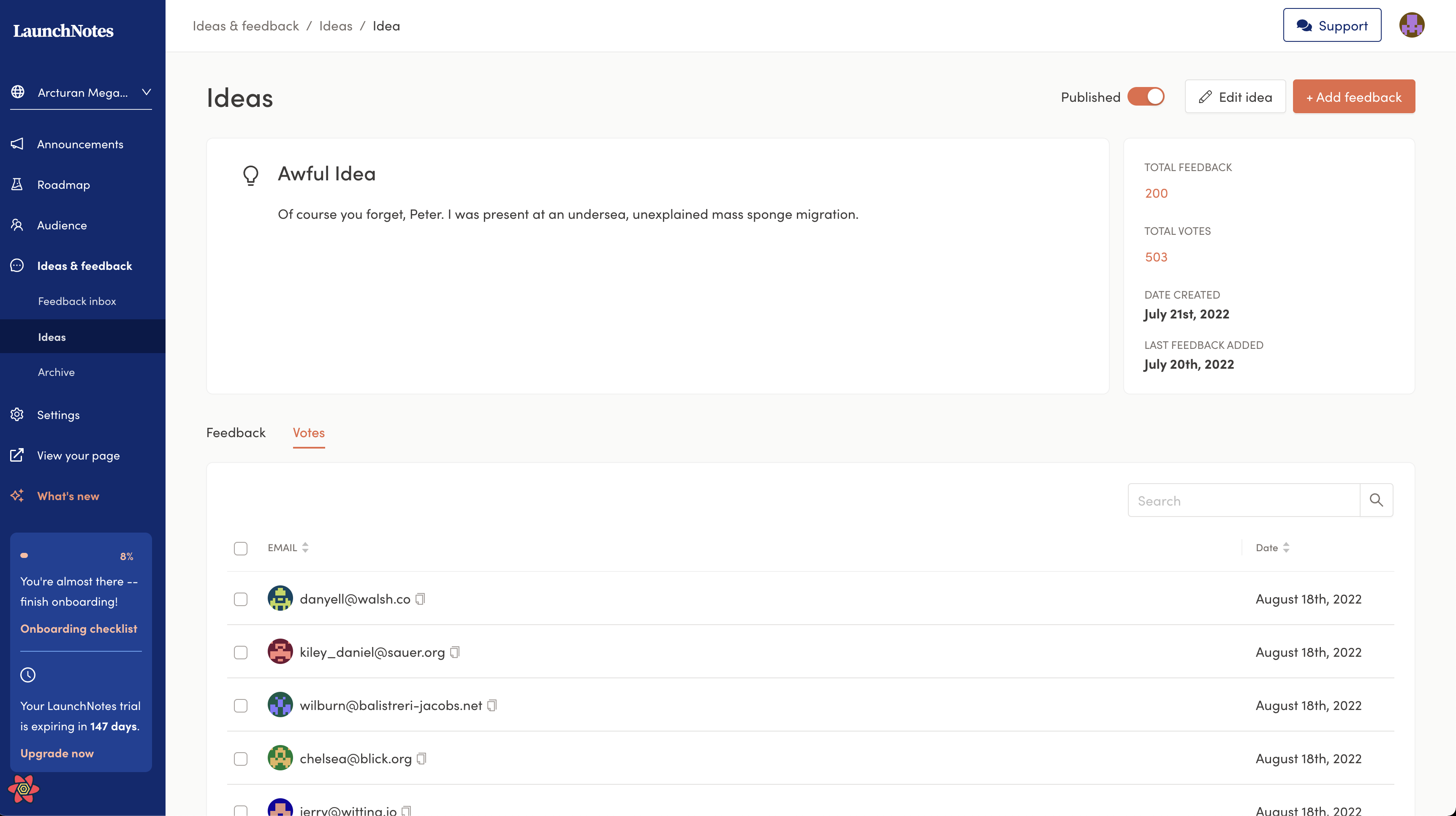Image resolution: width=1456 pixels, height=816 pixels.
Task: Open Archive in the sidebar
Action: click(56, 372)
